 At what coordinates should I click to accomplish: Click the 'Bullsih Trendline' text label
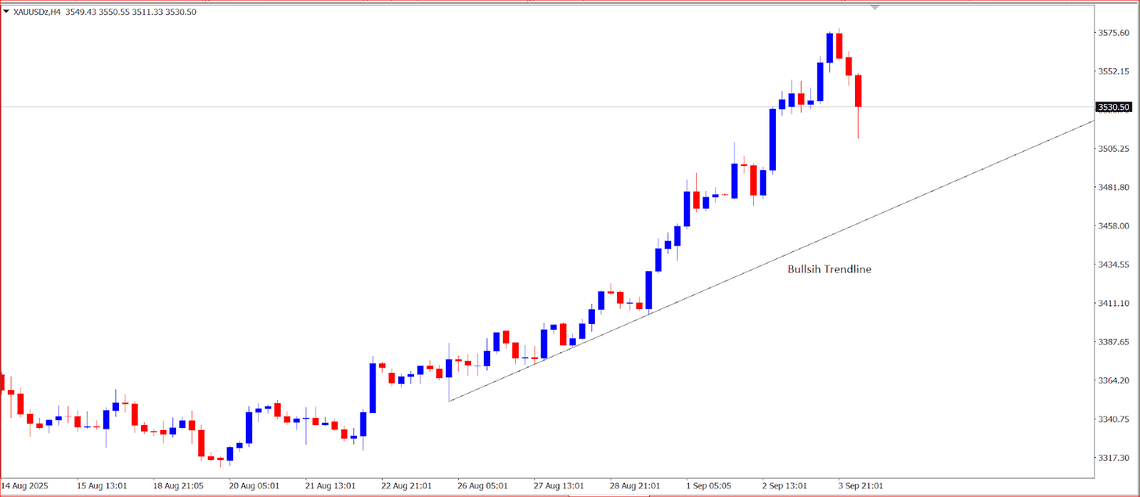829,269
